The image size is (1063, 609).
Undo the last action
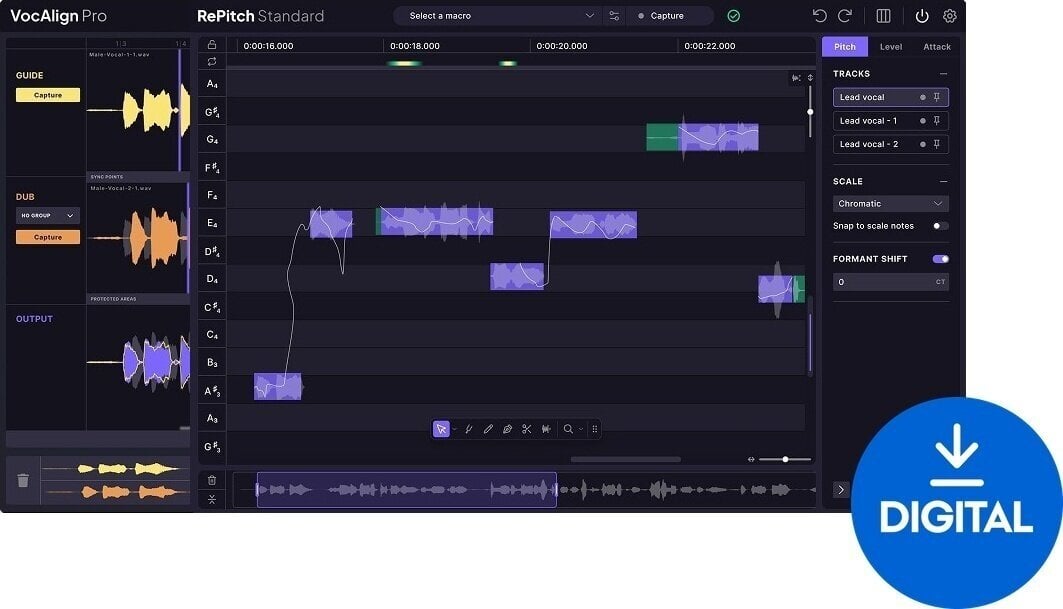(x=819, y=16)
